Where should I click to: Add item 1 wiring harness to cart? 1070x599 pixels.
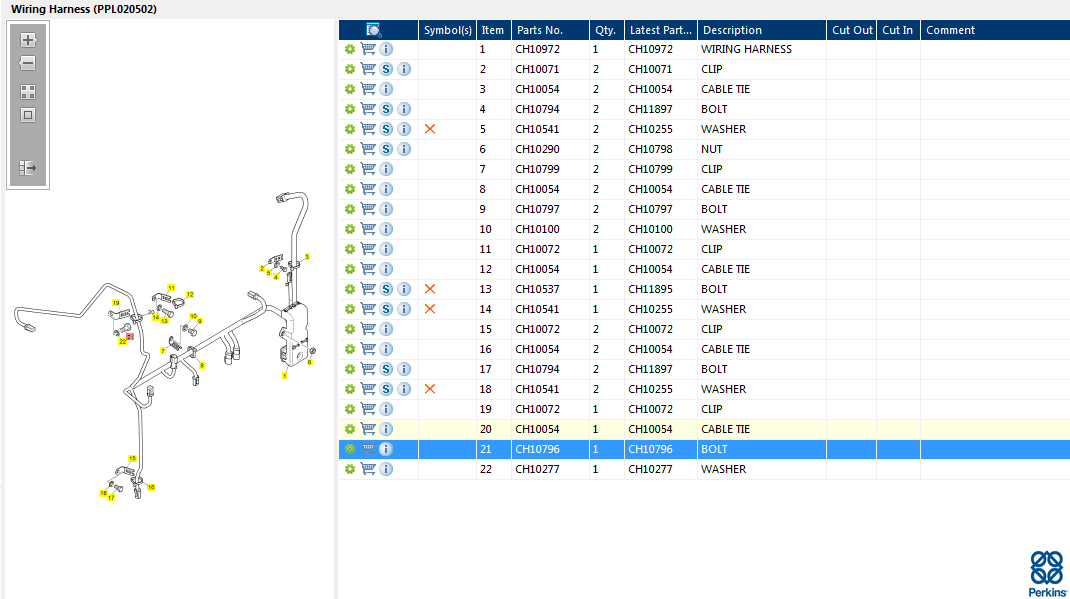pos(368,49)
